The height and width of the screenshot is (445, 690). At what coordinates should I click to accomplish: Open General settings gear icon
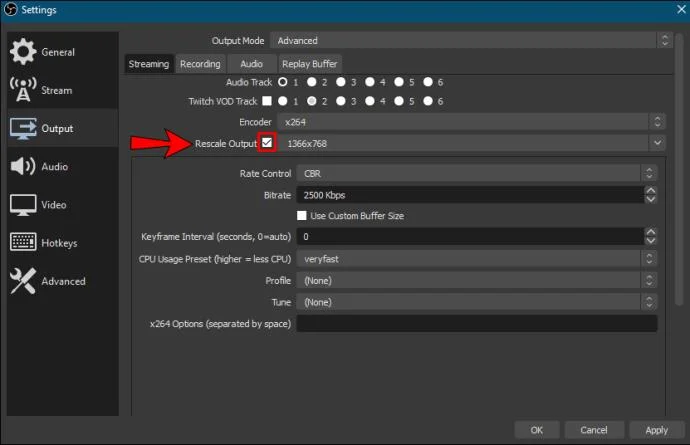pos(23,52)
